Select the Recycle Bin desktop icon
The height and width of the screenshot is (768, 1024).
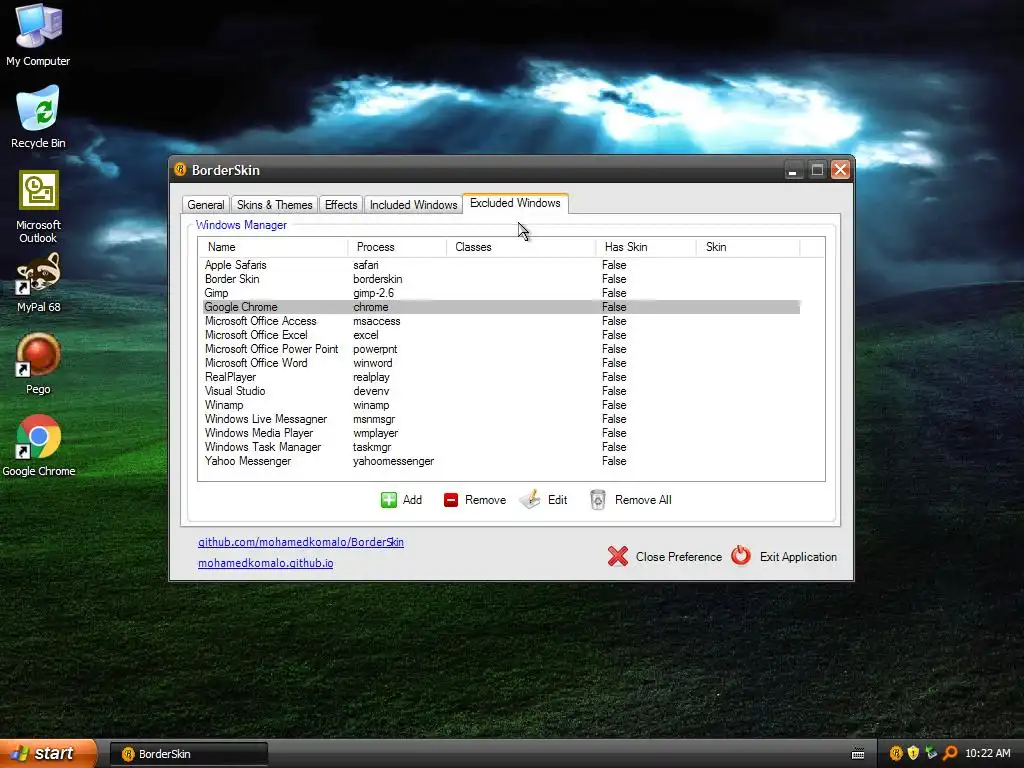click(x=38, y=118)
